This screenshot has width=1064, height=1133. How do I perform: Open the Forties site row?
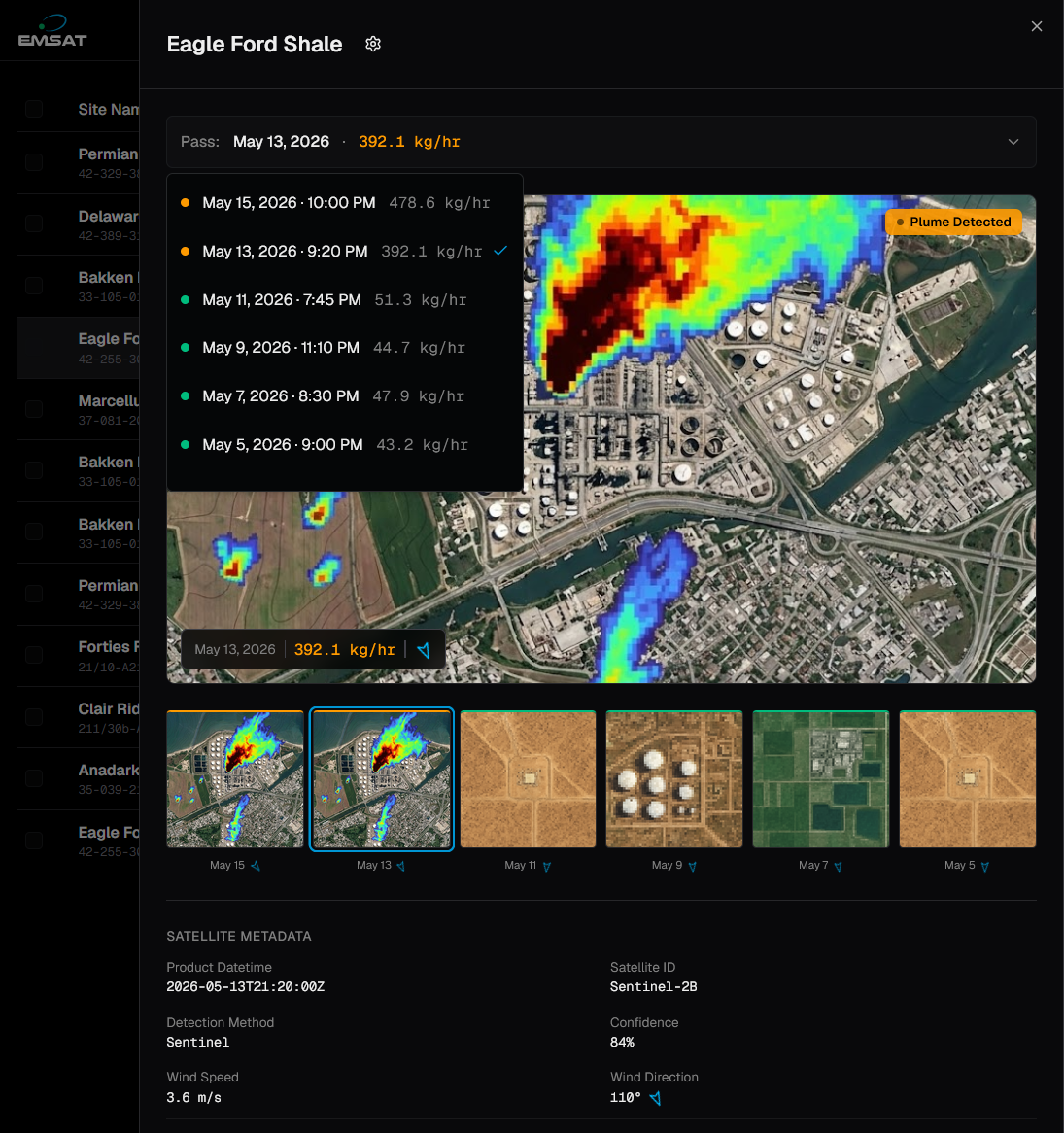[x=78, y=655]
